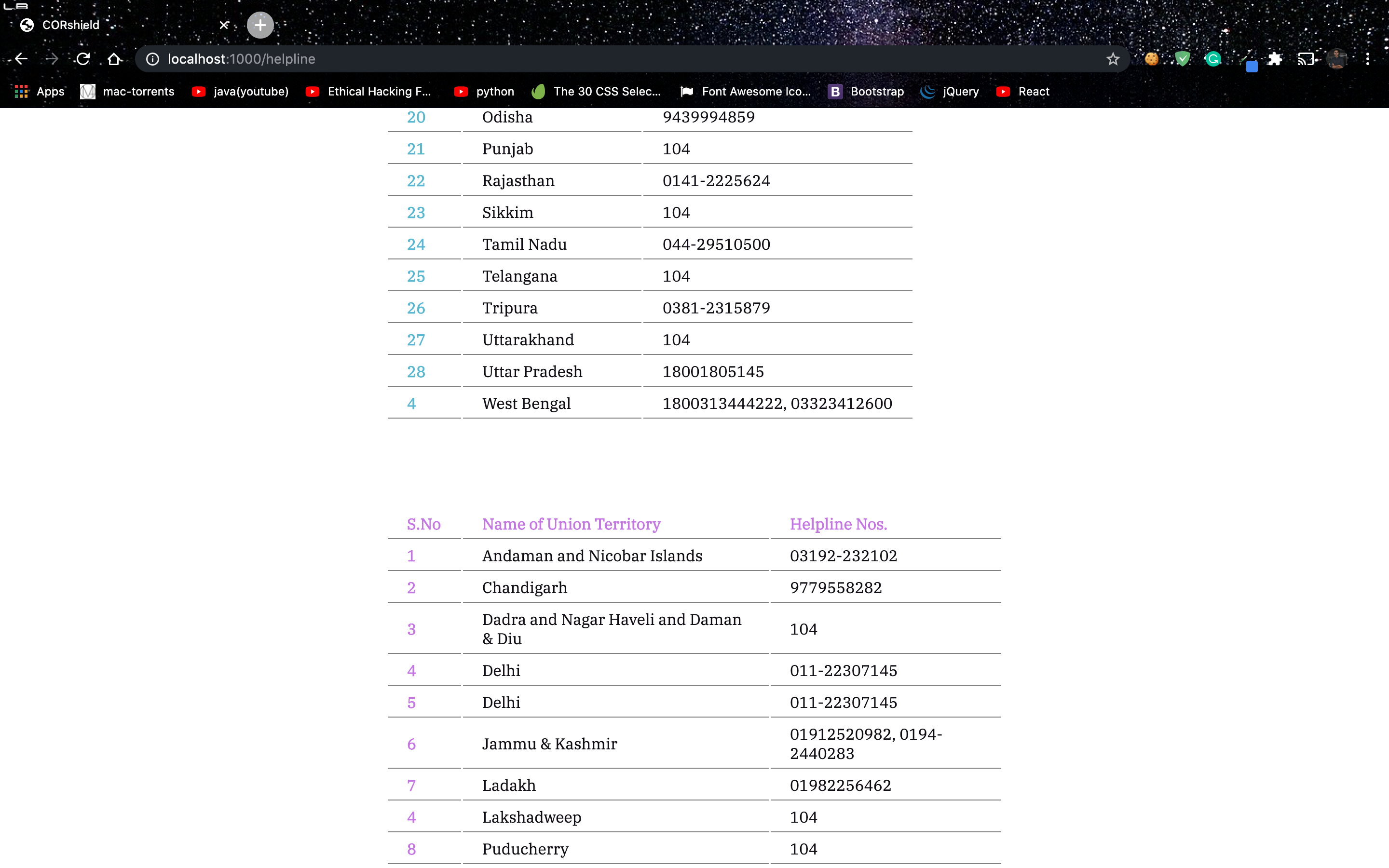
Task: Open Chrome three-dot menu
Action: [x=1368, y=59]
